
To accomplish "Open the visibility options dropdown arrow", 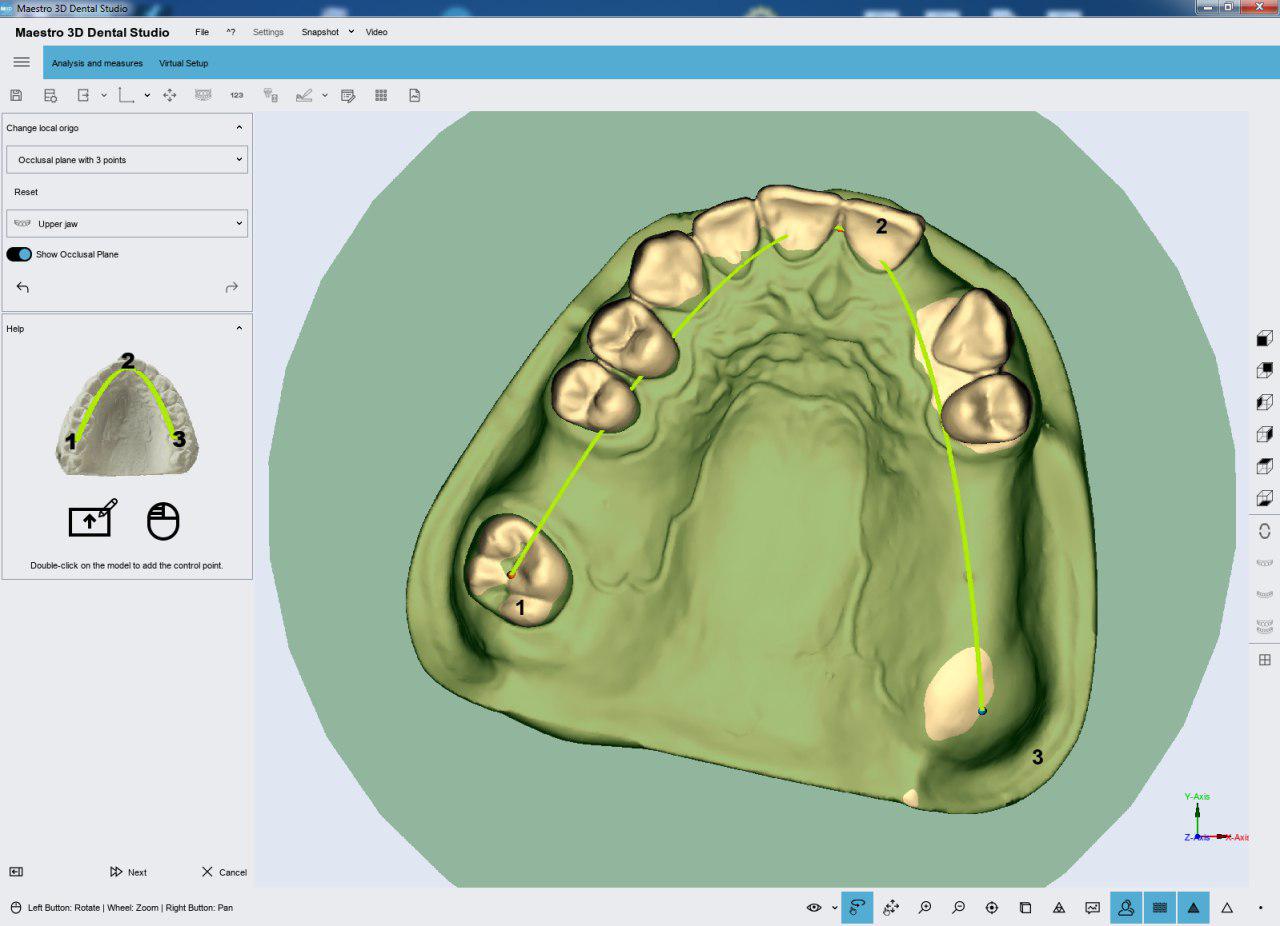I will [834, 908].
